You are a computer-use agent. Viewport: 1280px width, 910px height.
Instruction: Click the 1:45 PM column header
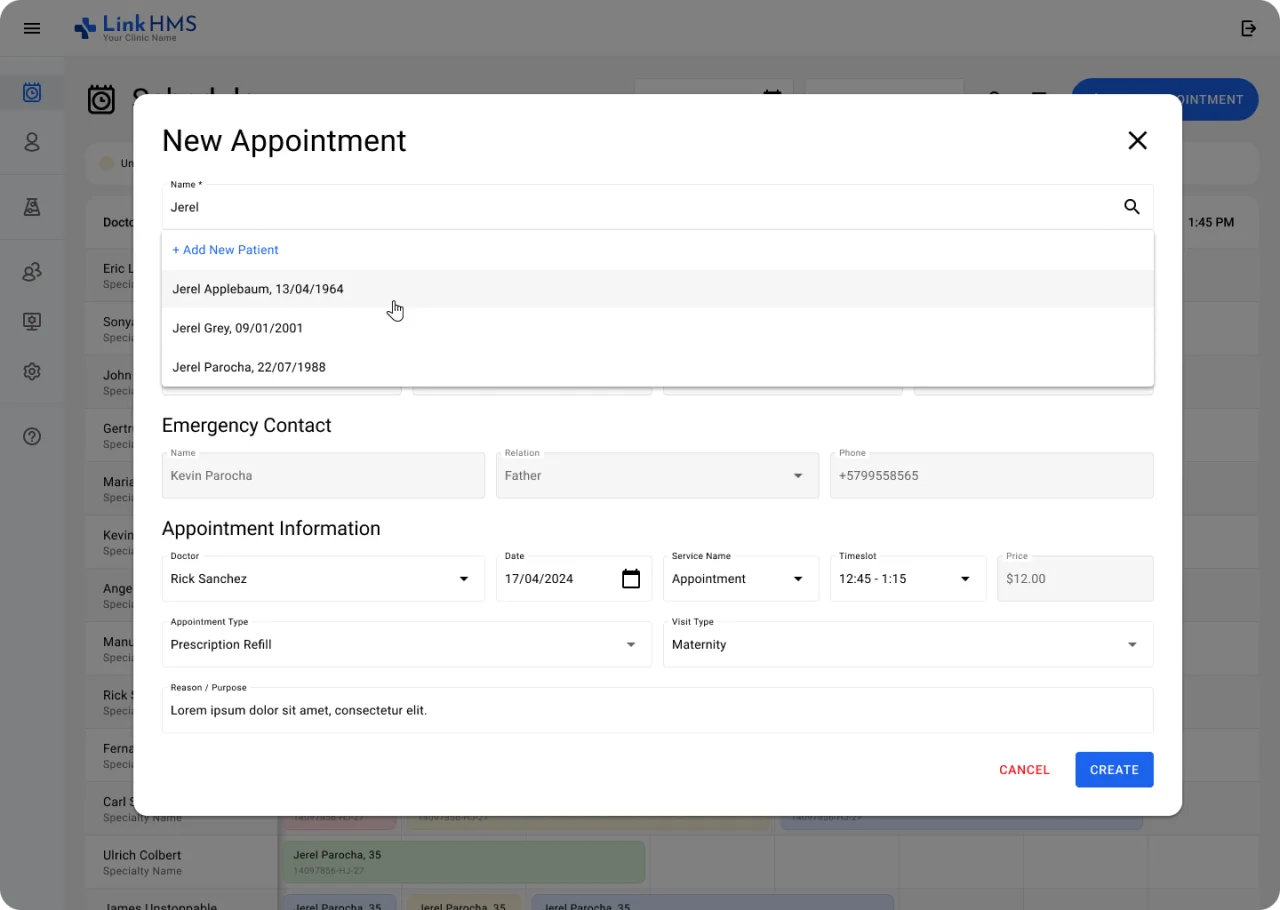pos(1211,222)
